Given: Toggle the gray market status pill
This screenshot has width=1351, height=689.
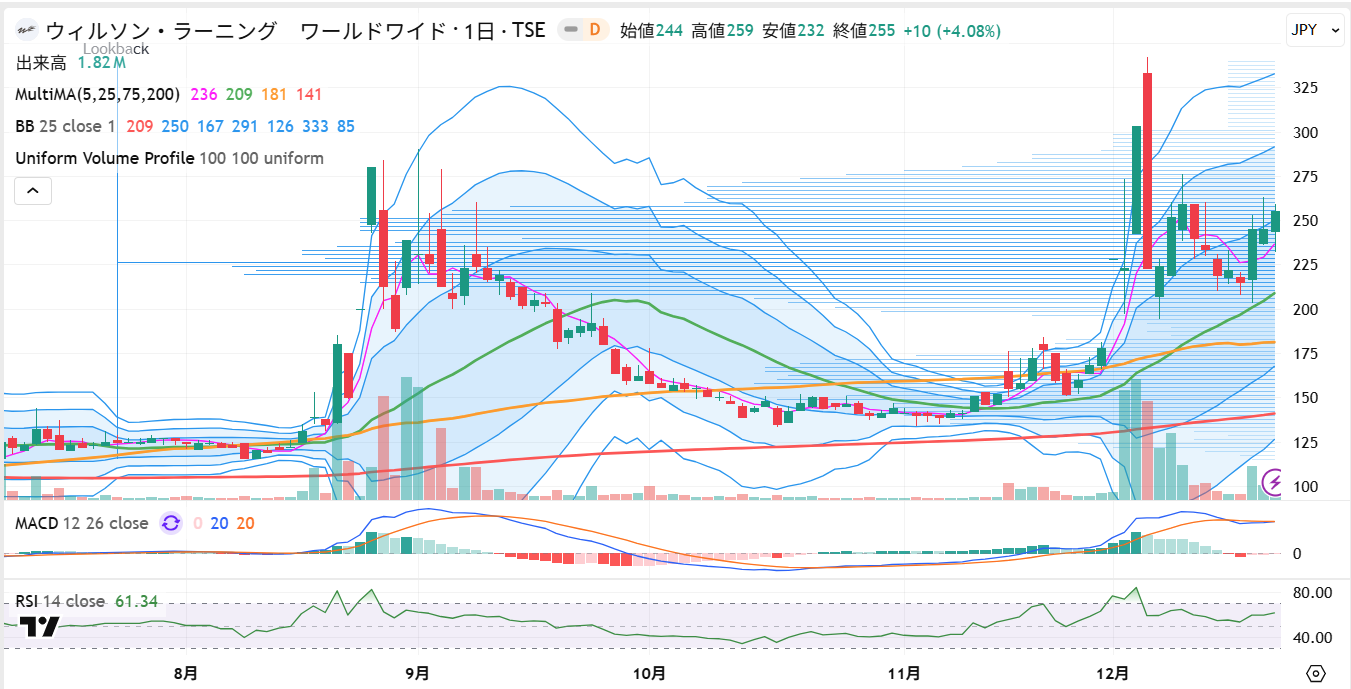Looking at the screenshot, I should coord(570,30).
